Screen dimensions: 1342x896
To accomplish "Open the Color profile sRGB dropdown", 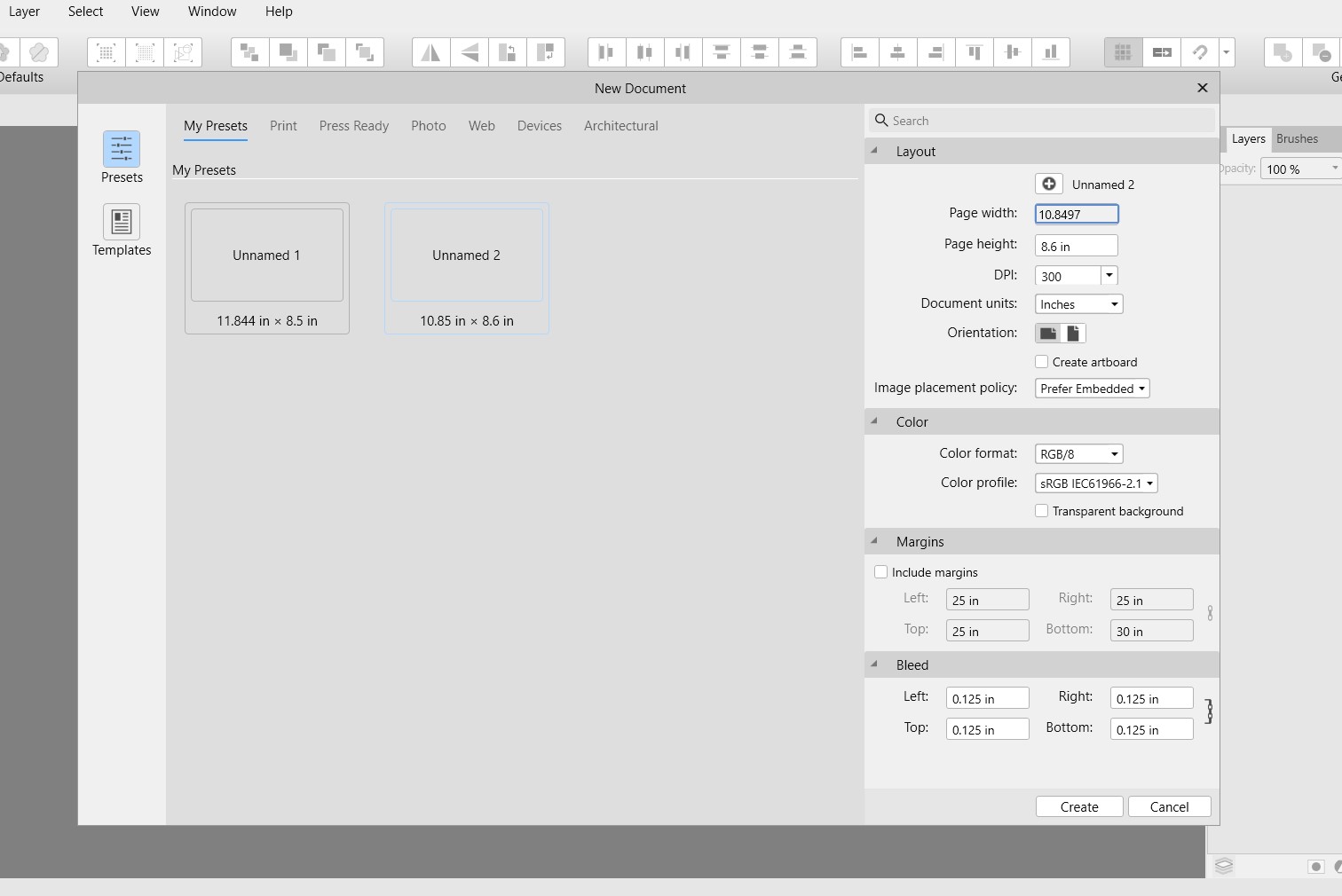I will [x=1097, y=483].
